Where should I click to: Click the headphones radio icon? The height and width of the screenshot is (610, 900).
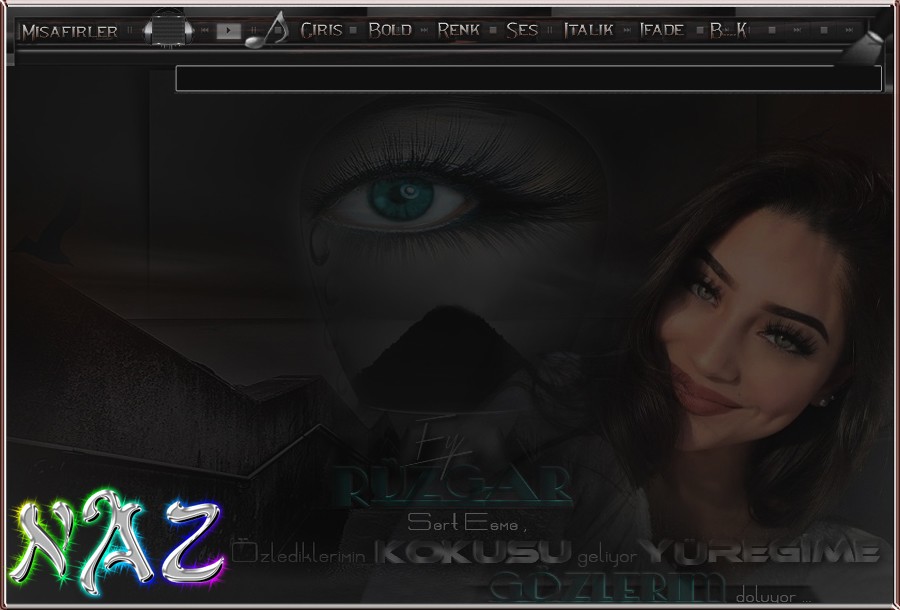tap(168, 30)
